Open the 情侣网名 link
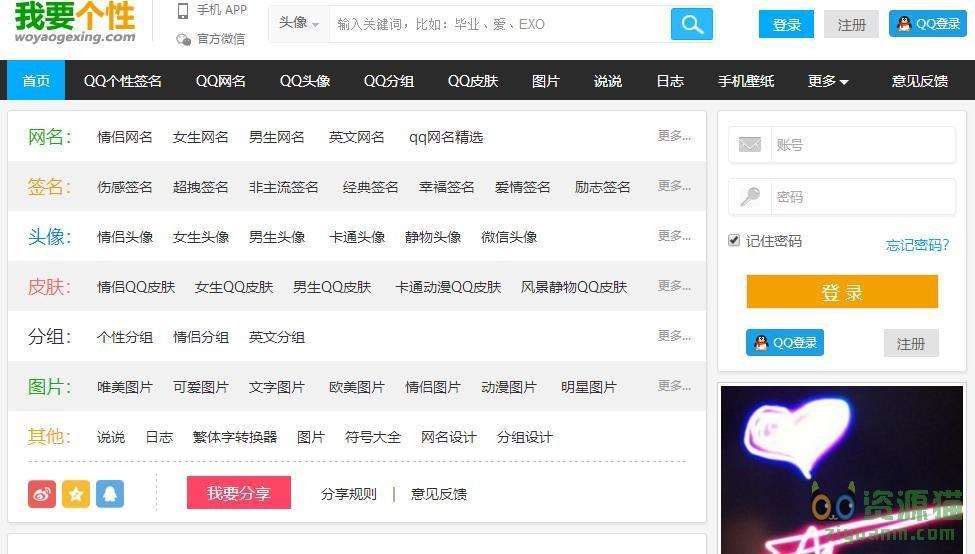Viewport: 975px width, 554px height. (x=124, y=137)
